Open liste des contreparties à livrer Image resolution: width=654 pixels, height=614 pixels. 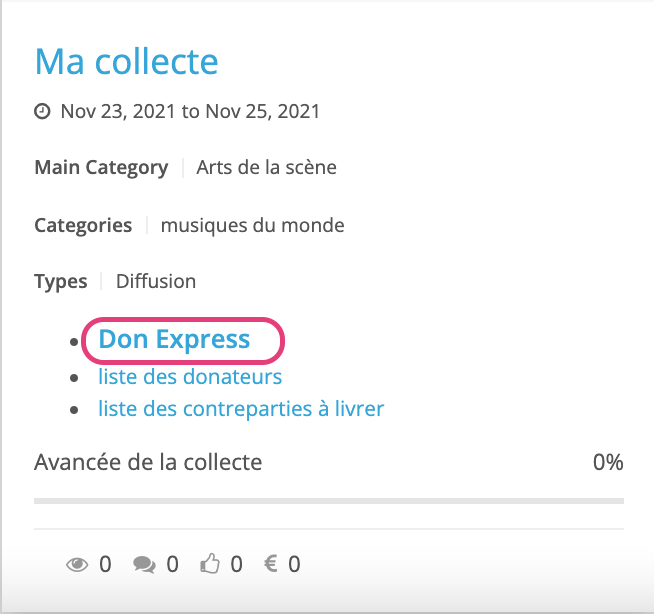tap(241, 409)
